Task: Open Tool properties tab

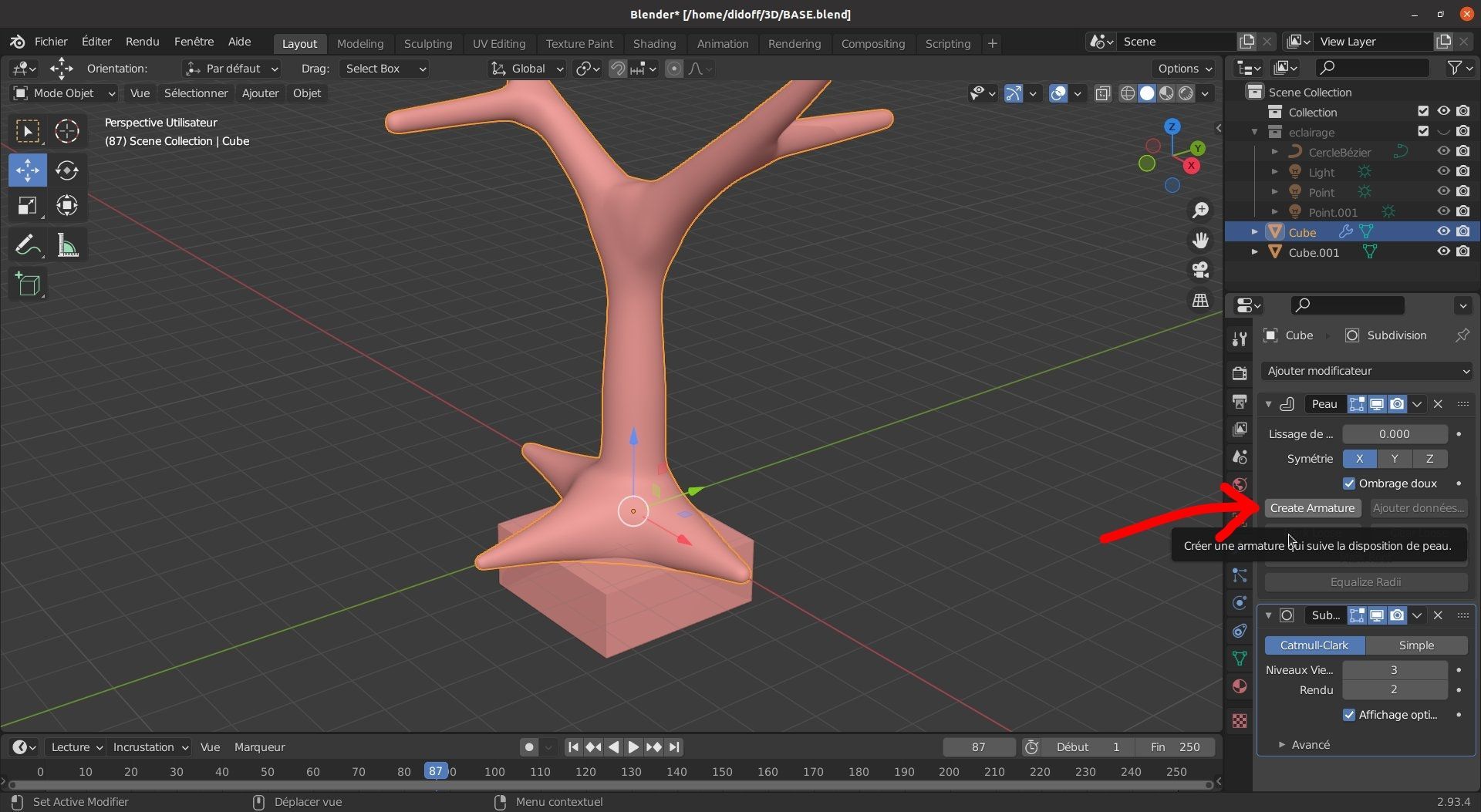Action: (x=1240, y=339)
